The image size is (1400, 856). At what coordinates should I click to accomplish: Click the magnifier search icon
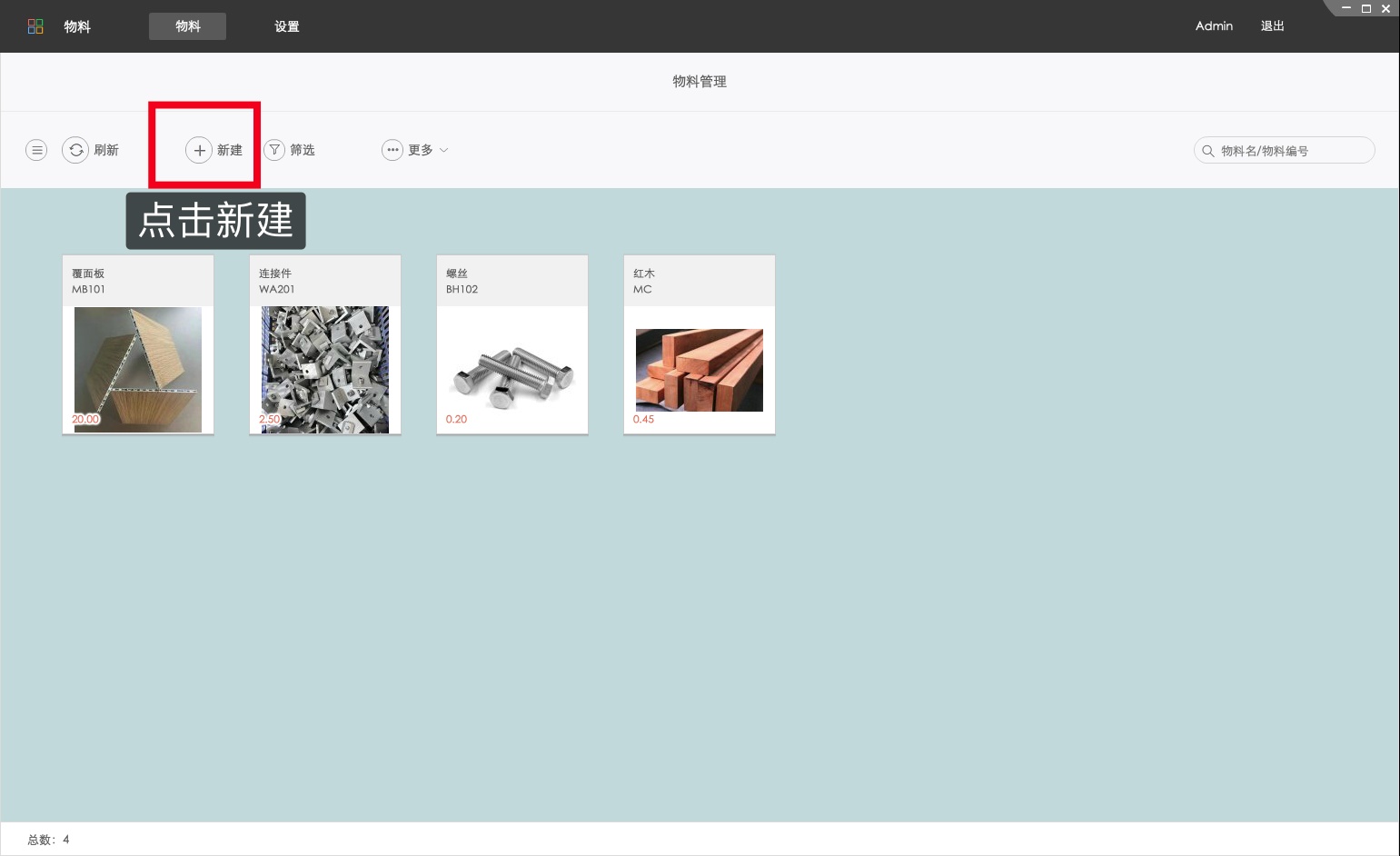click(x=1208, y=151)
